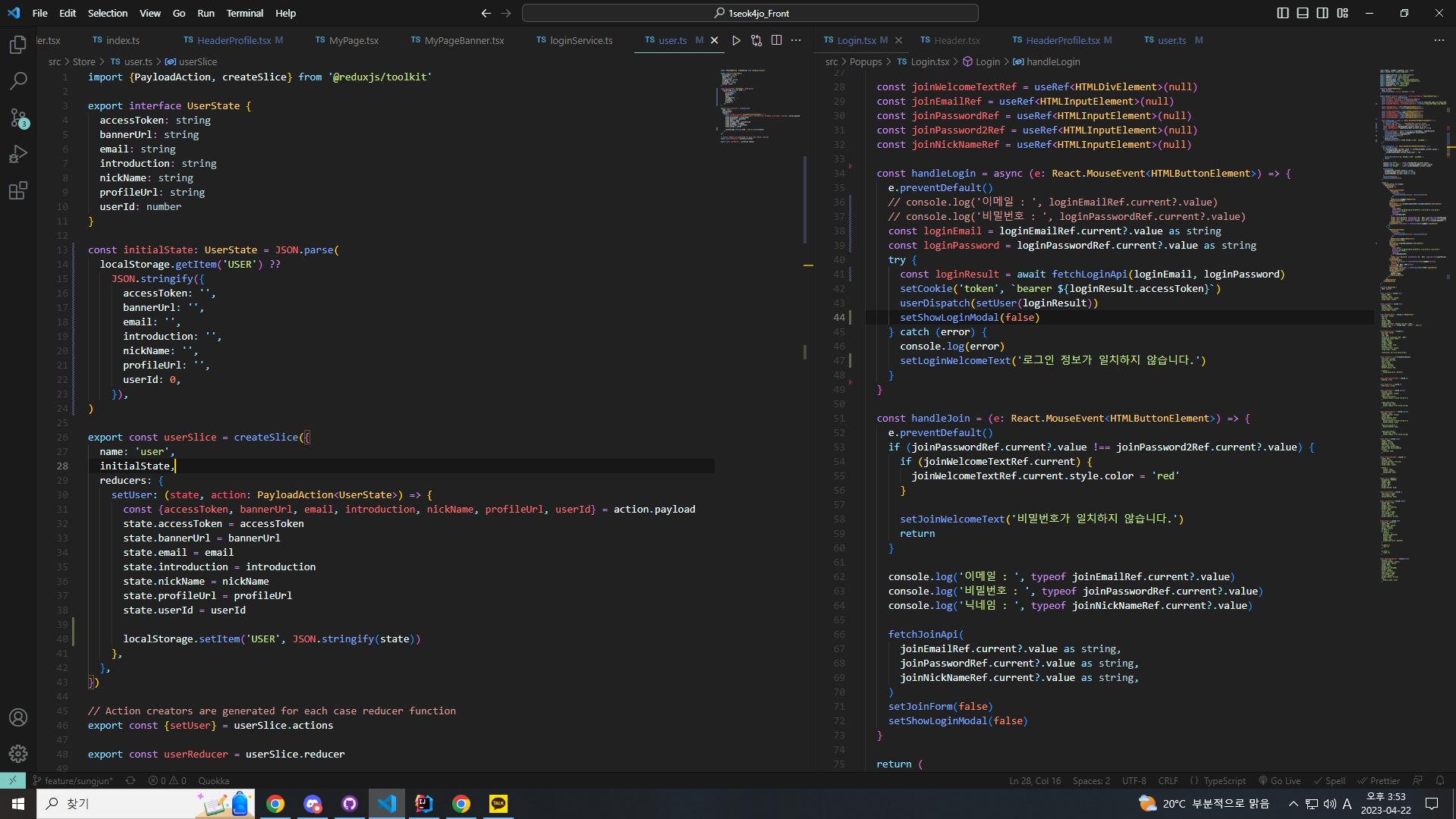
Task: Open the Terminal menu
Action: tap(244, 13)
